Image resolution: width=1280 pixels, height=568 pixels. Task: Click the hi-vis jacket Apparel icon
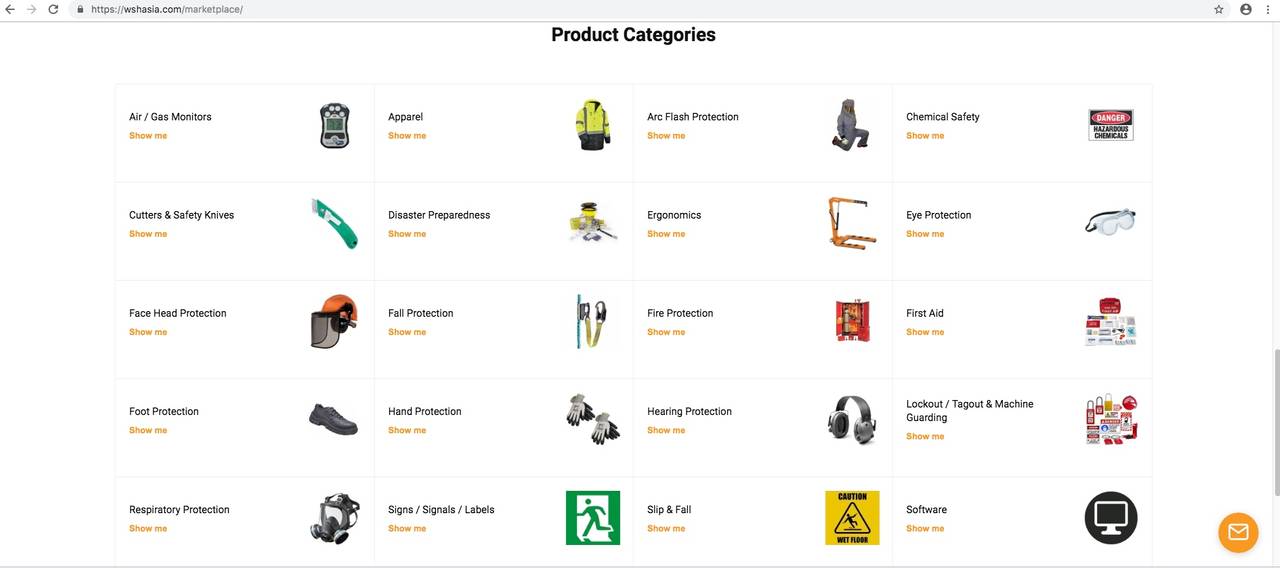(592, 125)
